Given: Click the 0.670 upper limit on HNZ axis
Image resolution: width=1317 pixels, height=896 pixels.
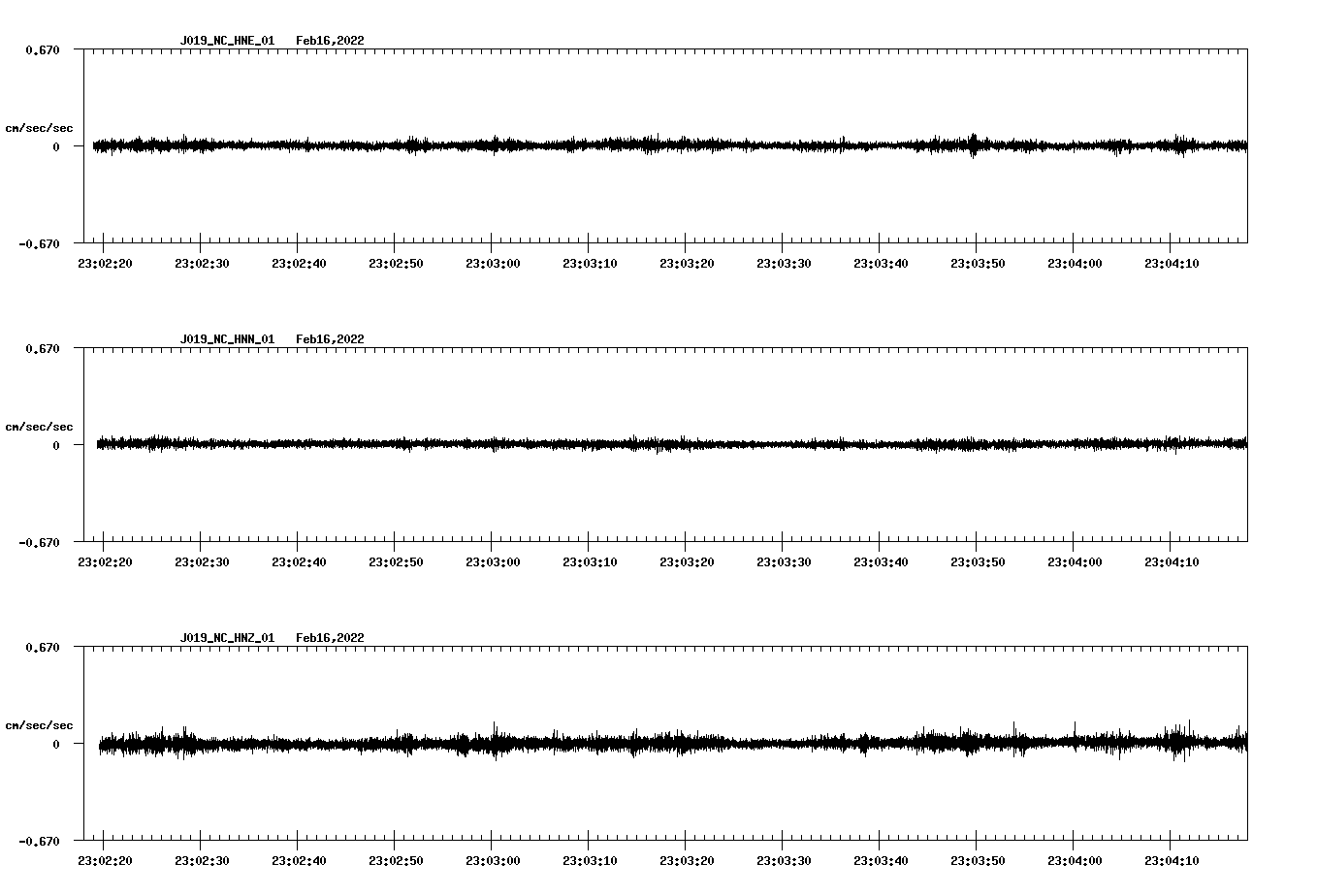Looking at the screenshot, I should coord(43,647).
